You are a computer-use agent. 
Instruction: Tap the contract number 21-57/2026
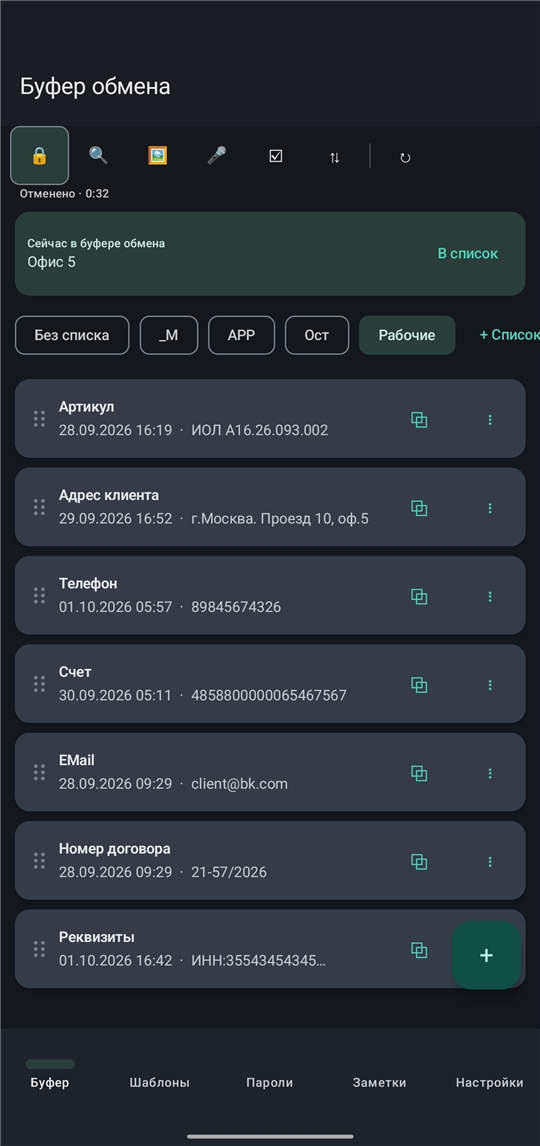coord(229,873)
